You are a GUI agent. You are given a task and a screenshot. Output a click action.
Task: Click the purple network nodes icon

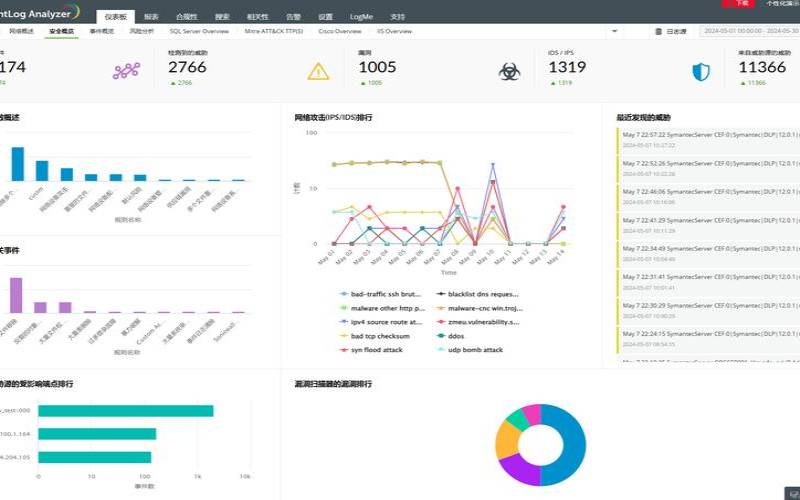[126, 71]
